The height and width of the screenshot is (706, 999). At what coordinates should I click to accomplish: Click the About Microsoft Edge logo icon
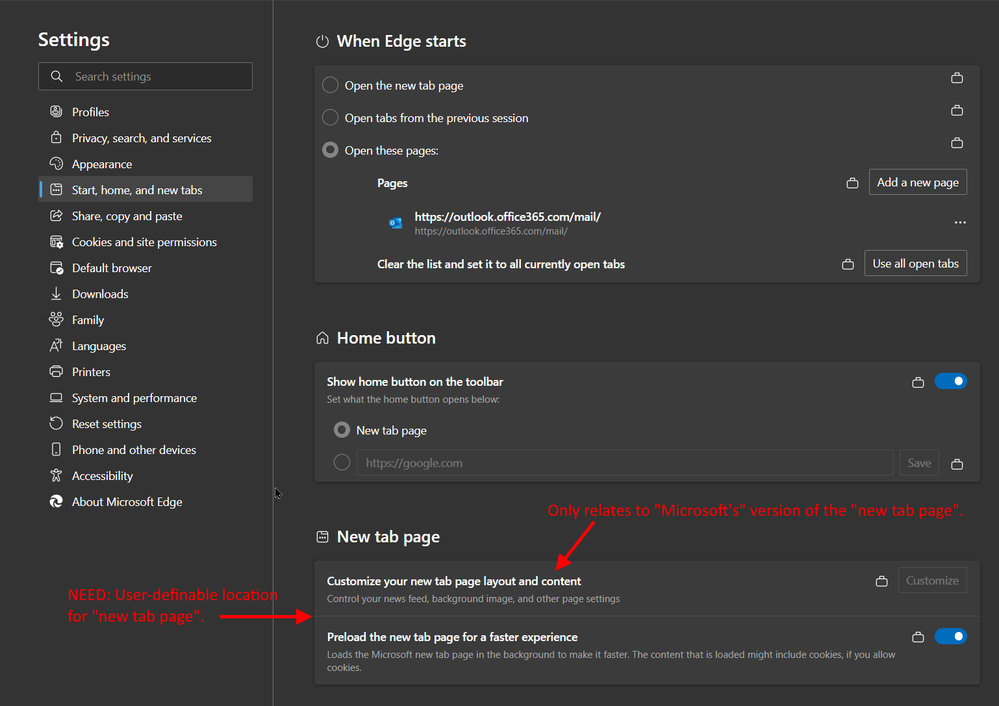pos(56,502)
